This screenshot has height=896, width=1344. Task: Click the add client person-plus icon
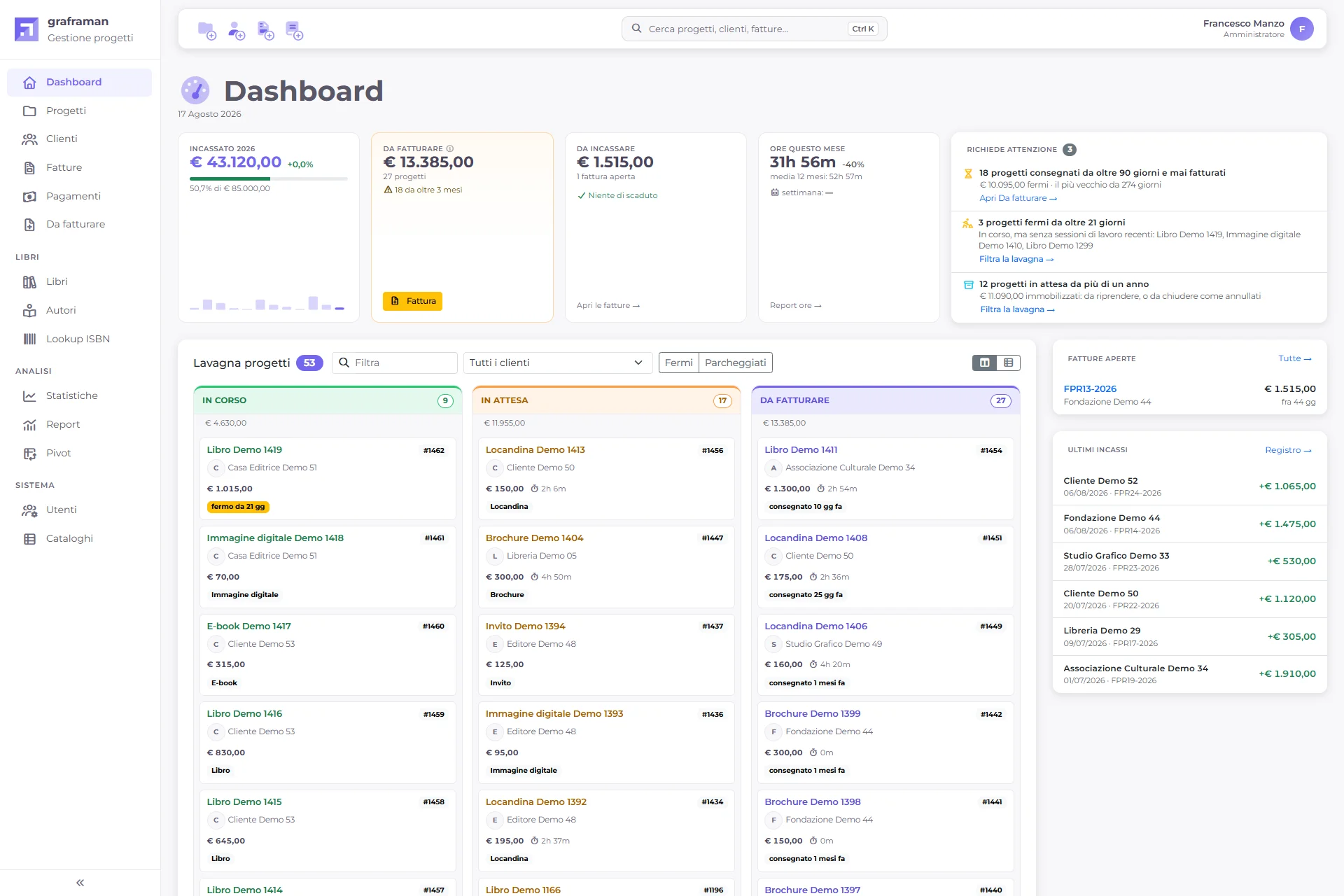tap(237, 30)
